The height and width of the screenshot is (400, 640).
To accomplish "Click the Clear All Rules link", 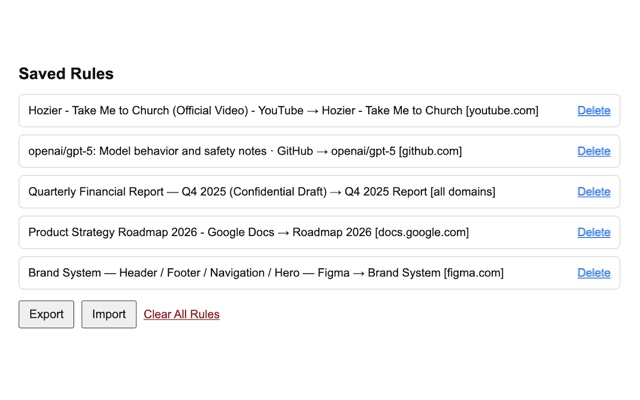I will tap(181, 314).
